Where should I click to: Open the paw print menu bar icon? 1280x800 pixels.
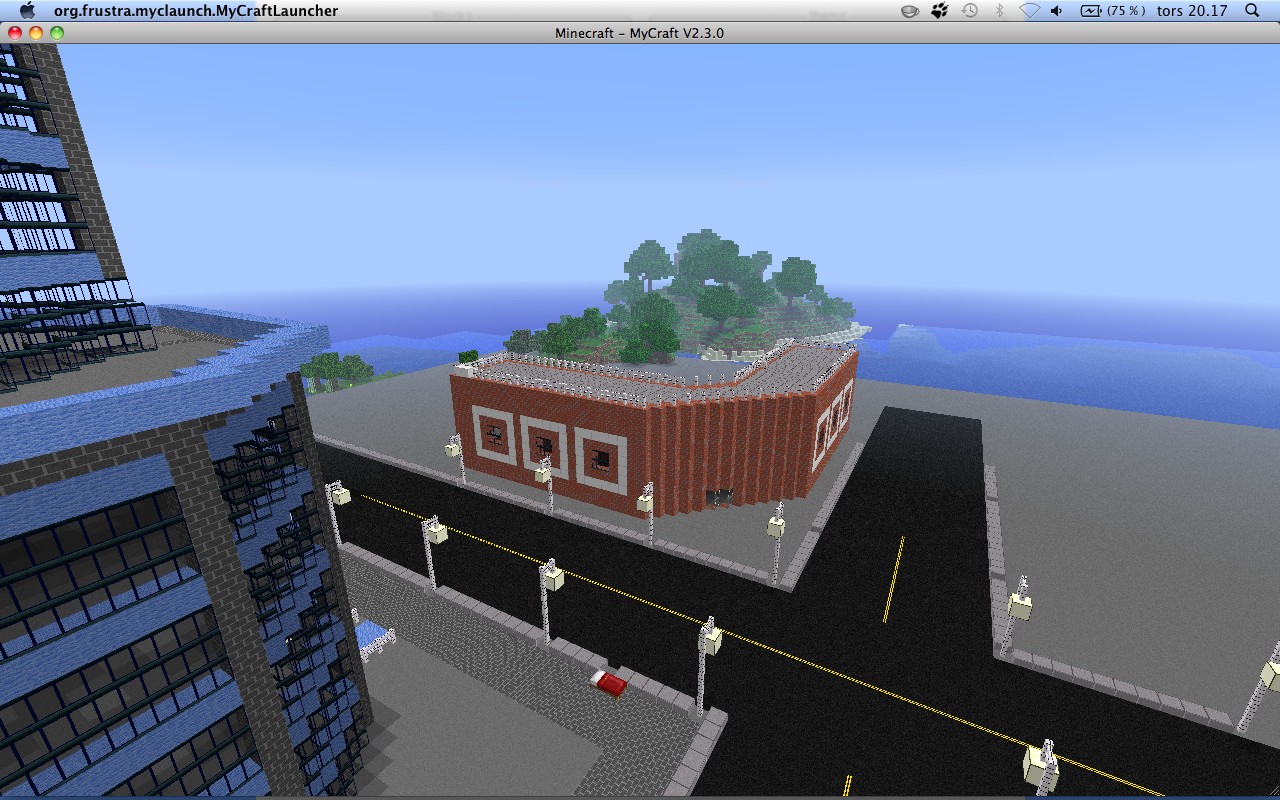(940, 11)
